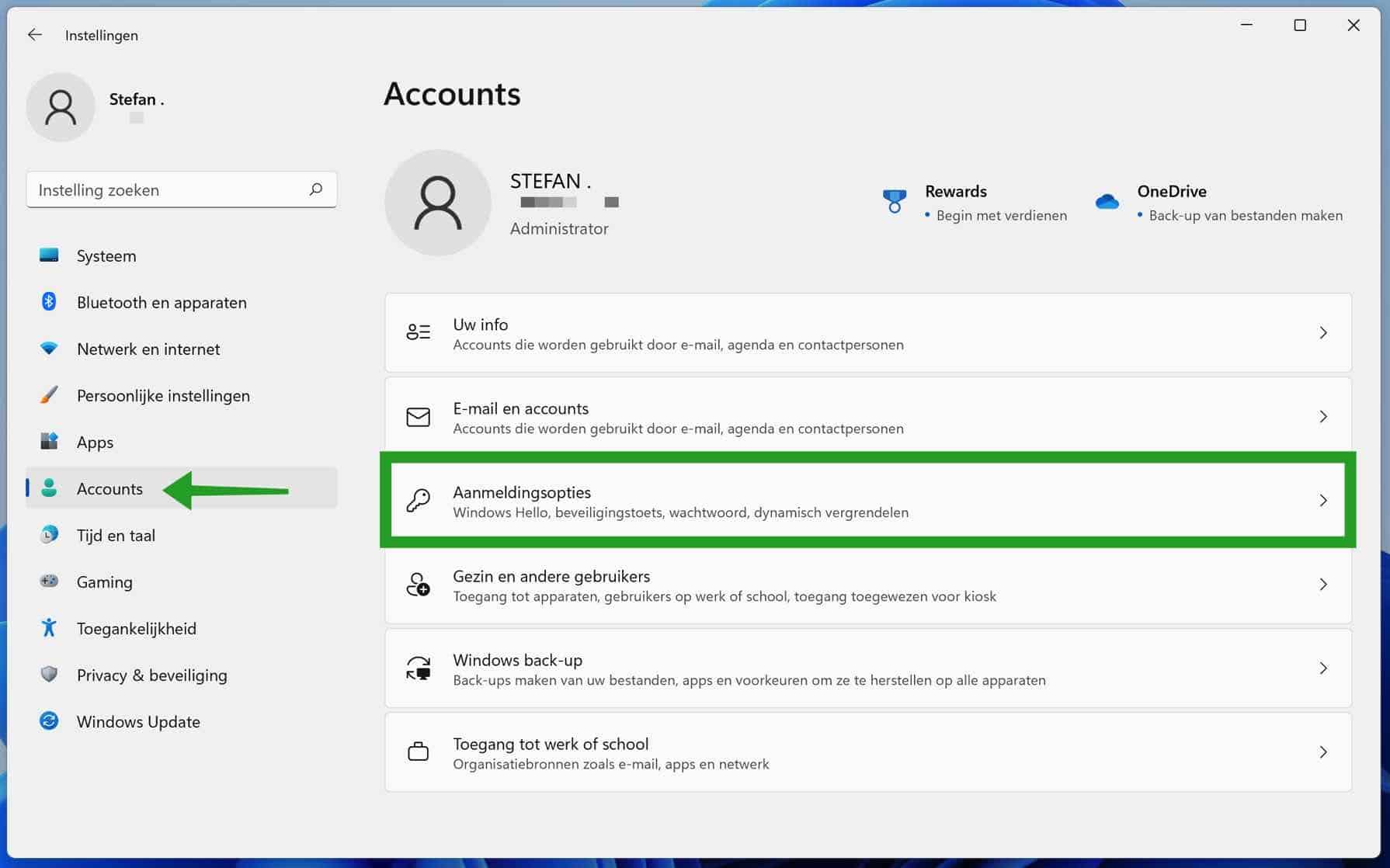Open Back-up van bestanden maken link
This screenshot has height=868, width=1390.
(1245, 216)
